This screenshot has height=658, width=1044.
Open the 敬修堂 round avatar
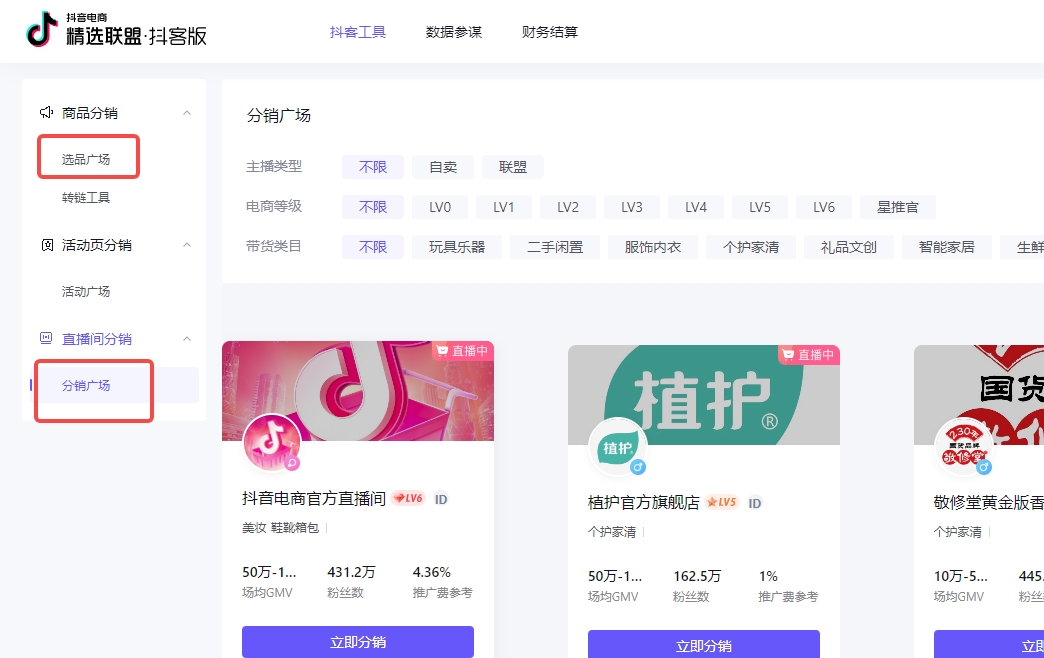tap(963, 446)
